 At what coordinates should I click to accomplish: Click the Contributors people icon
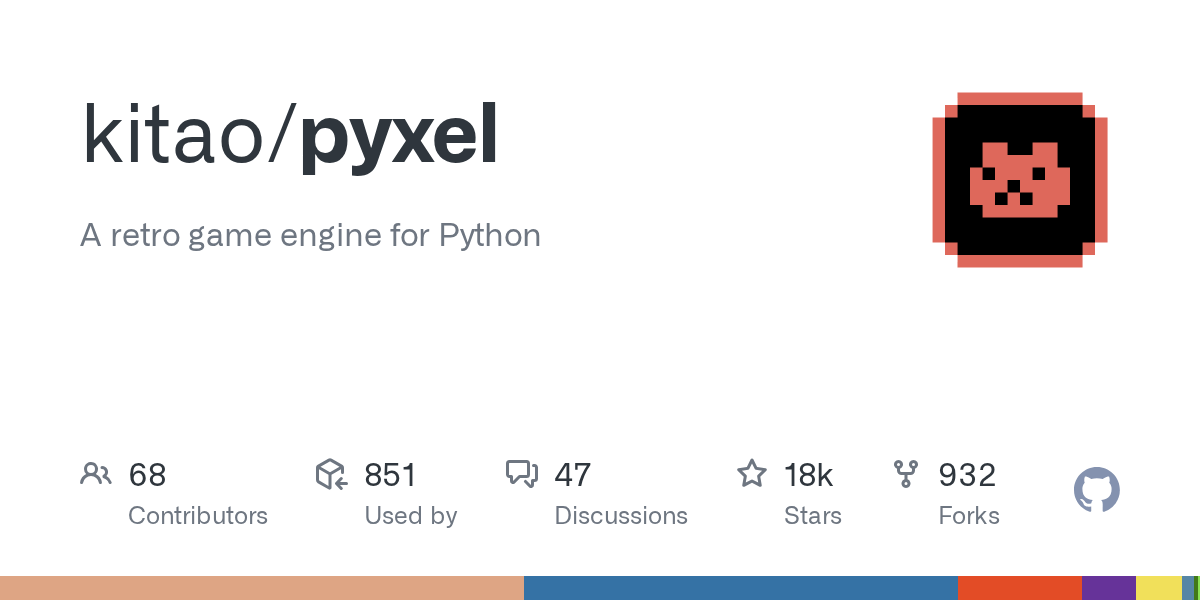(96, 474)
